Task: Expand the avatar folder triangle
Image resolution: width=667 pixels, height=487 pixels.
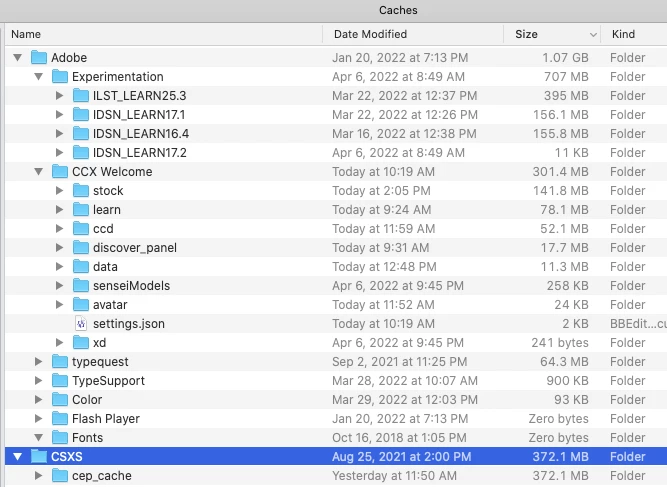Action: click(x=60, y=305)
